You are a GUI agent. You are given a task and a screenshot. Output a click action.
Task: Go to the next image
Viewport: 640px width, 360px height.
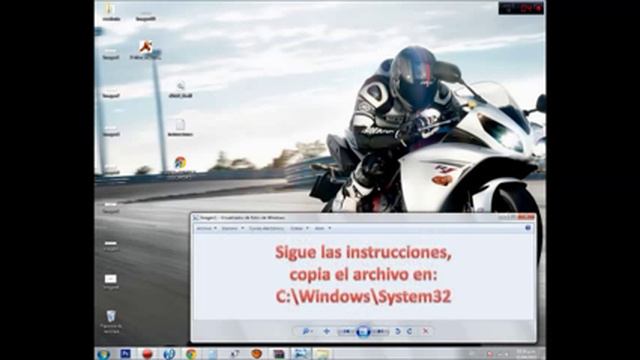pyautogui.click(x=380, y=331)
